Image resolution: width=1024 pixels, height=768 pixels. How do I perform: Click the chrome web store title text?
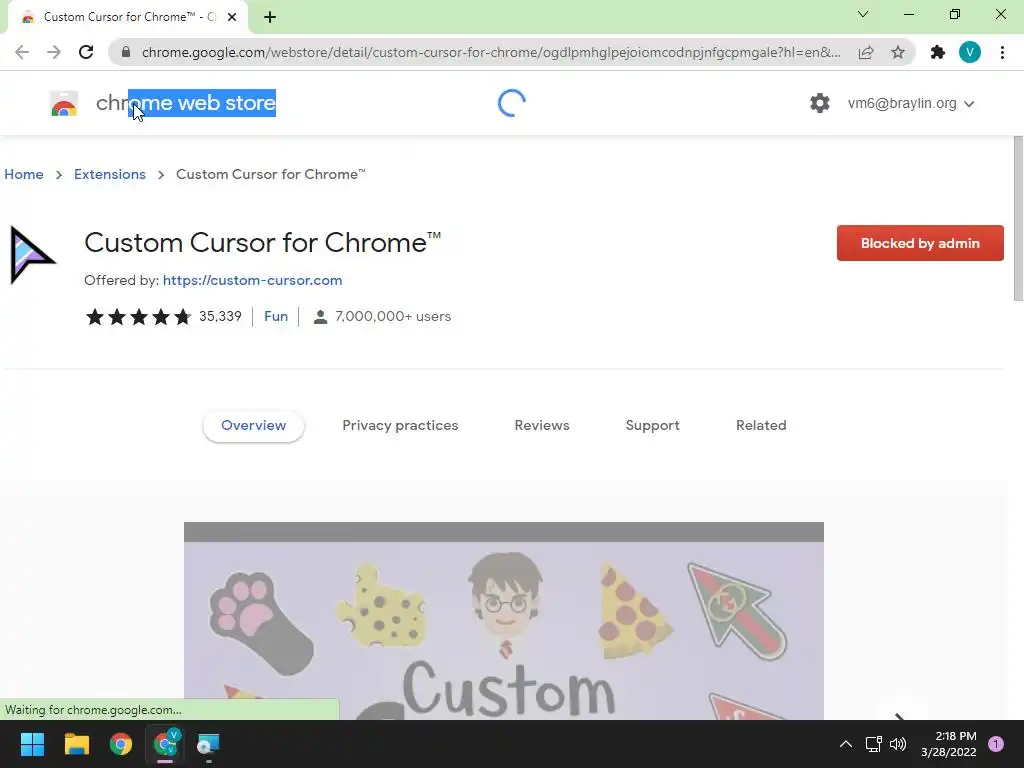(186, 103)
